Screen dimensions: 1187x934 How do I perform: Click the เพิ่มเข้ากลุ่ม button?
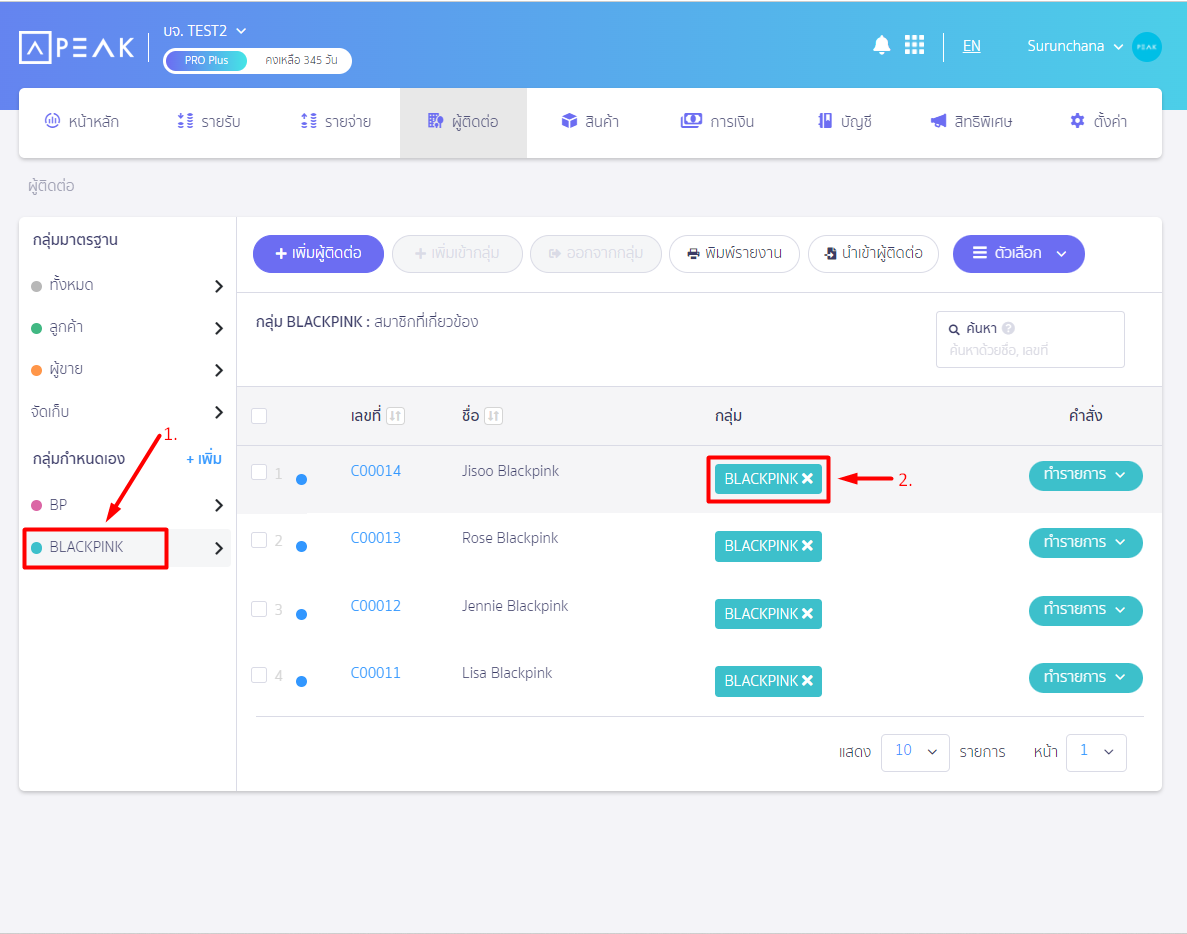(457, 254)
